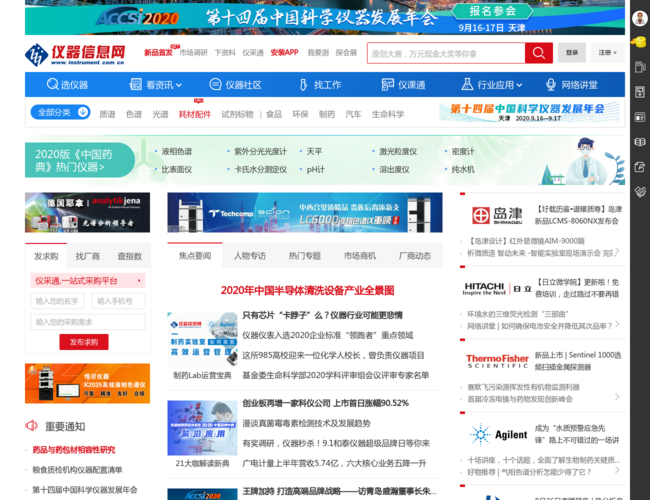Click the open book icon in sidebar
The width and height of the screenshot is (650, 500).
[640, 142]
